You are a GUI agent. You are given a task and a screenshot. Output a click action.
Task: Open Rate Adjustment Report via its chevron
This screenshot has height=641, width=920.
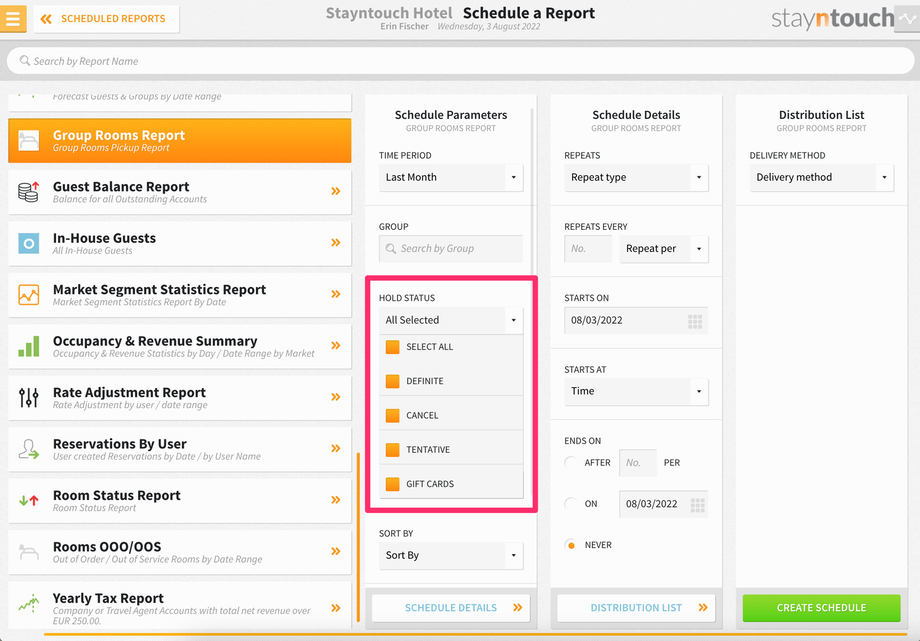[x=336, y=397]
